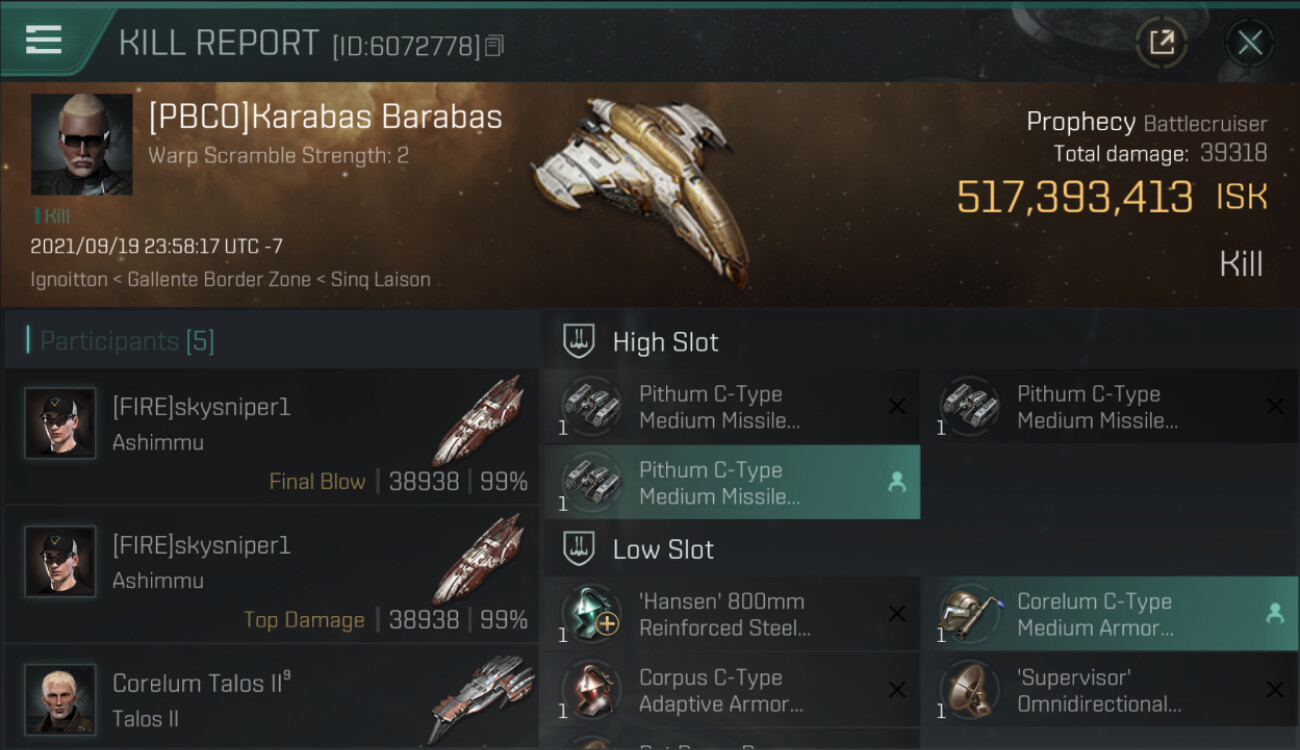Image resolution: width=1300 pixels, height=750 pixels.
Task: Close the kill report window
Action: (x=1249, y=42)
